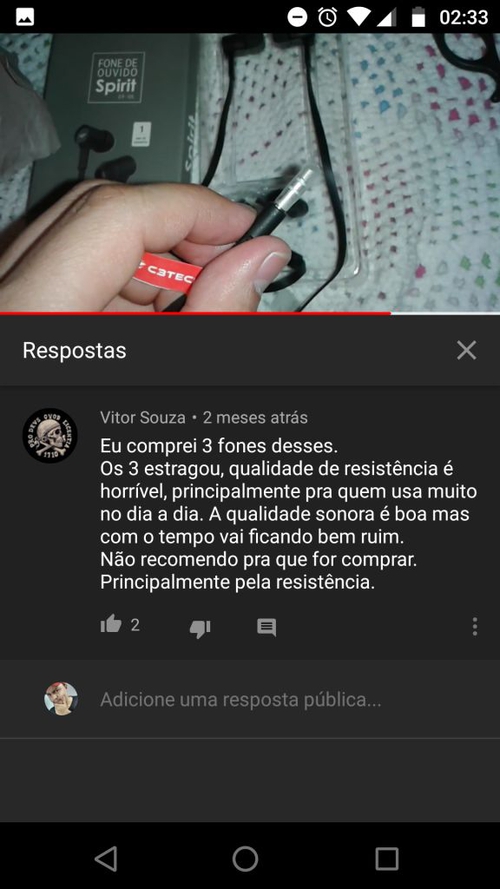Tap the Vitor Souza username
This screenshot has height=889, width=500.
pyautogui.click(x=143, y=418)
